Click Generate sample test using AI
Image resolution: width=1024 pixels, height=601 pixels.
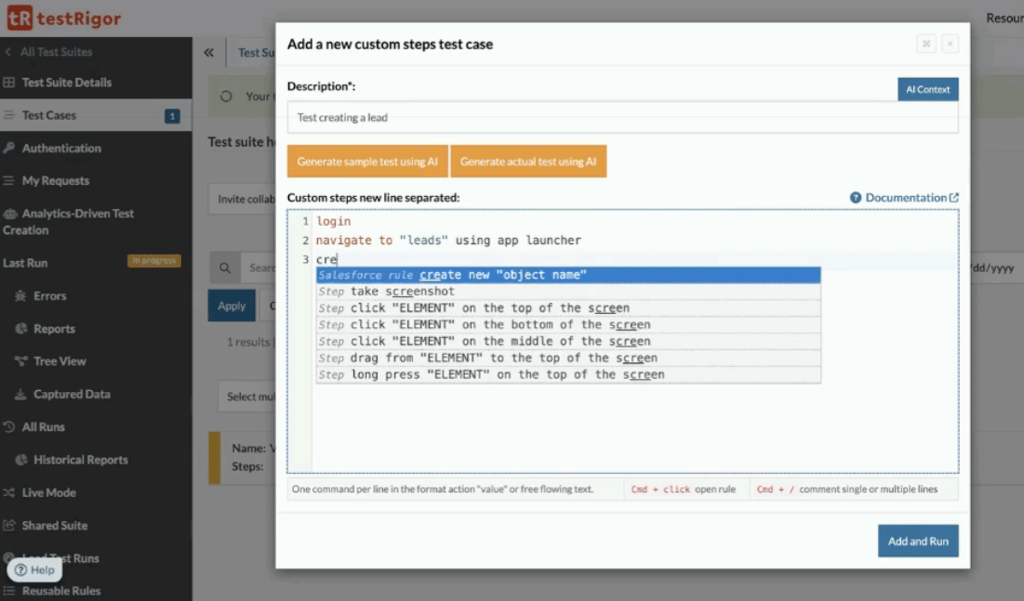coord(367,161)
